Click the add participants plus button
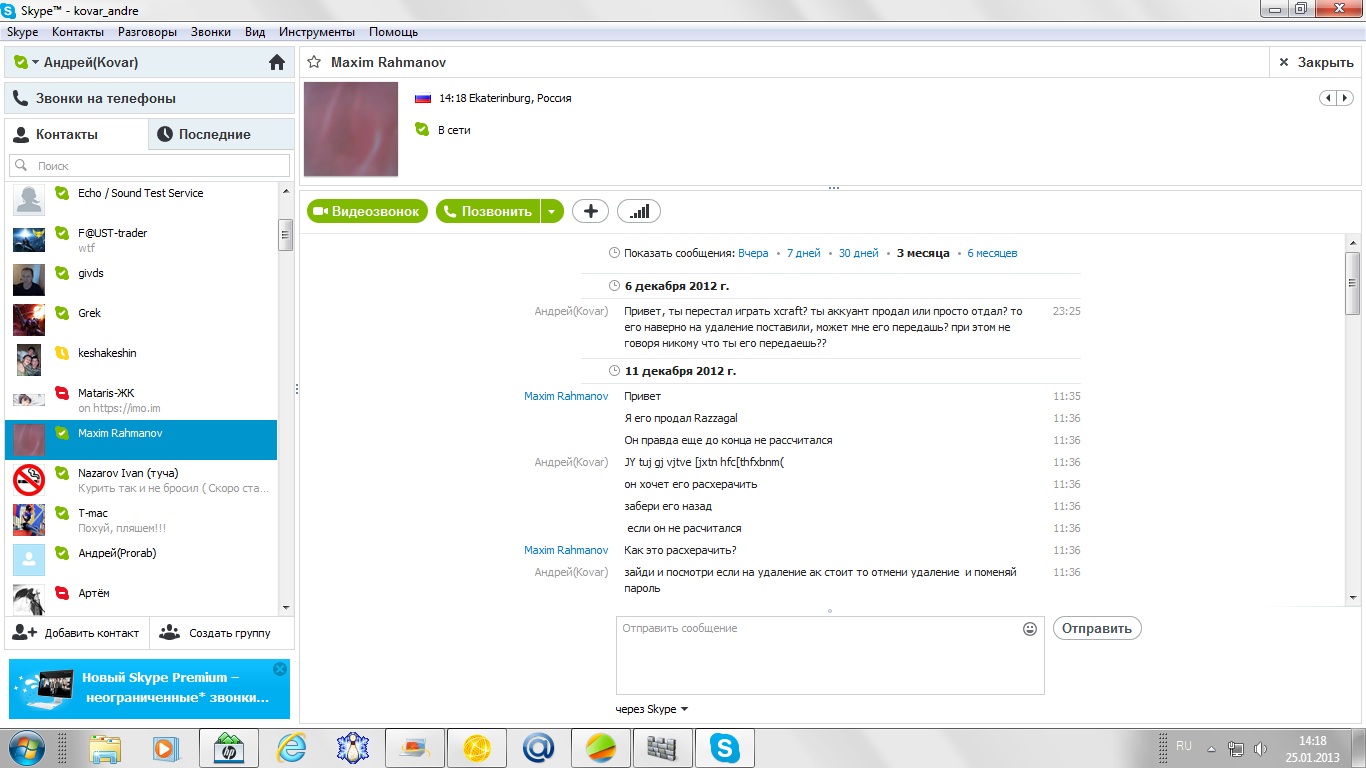Viewport: 1366px width, 768px height. (x=590, y=211)
